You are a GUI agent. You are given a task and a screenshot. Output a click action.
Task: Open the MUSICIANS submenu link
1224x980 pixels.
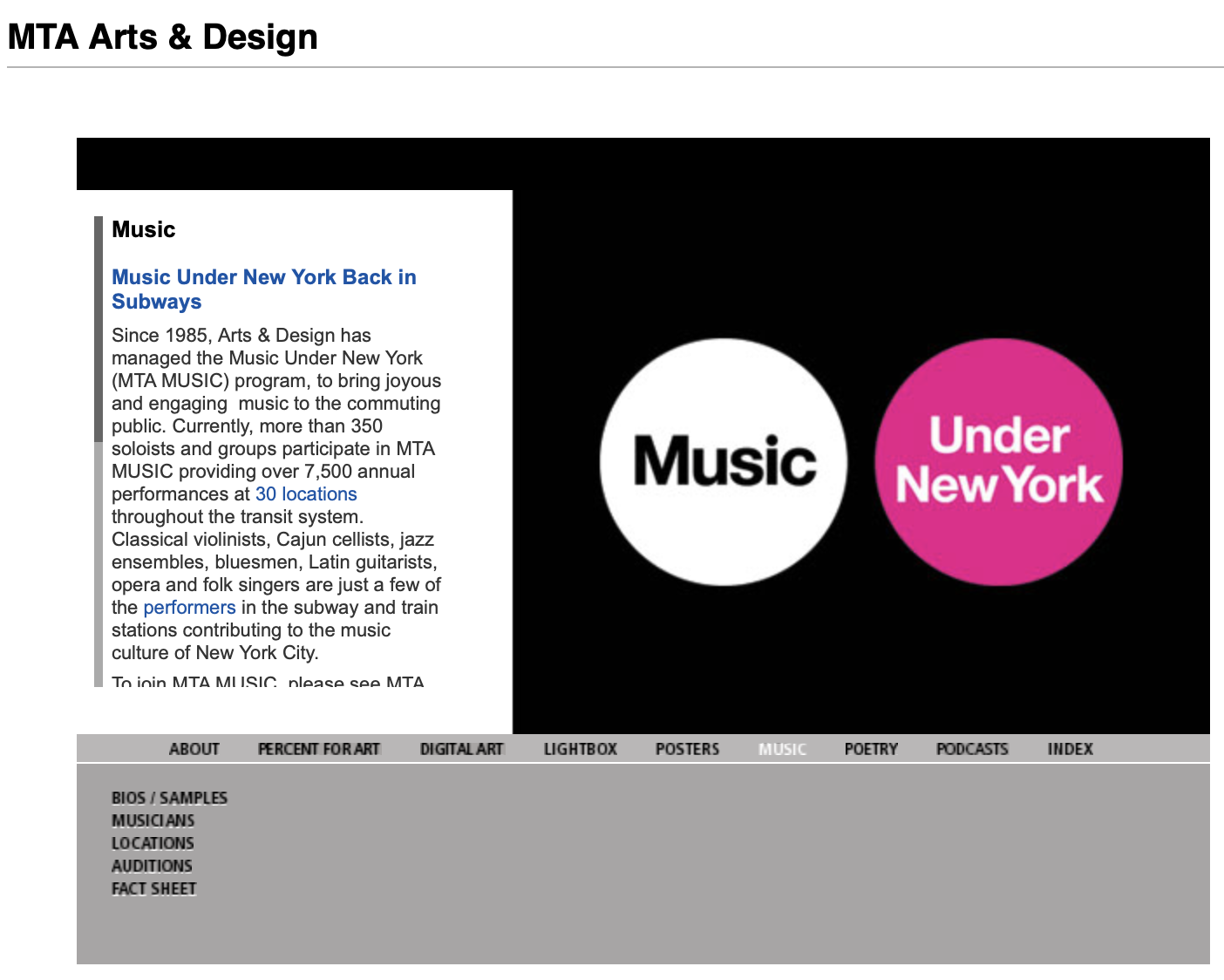(x=153, y=820)
